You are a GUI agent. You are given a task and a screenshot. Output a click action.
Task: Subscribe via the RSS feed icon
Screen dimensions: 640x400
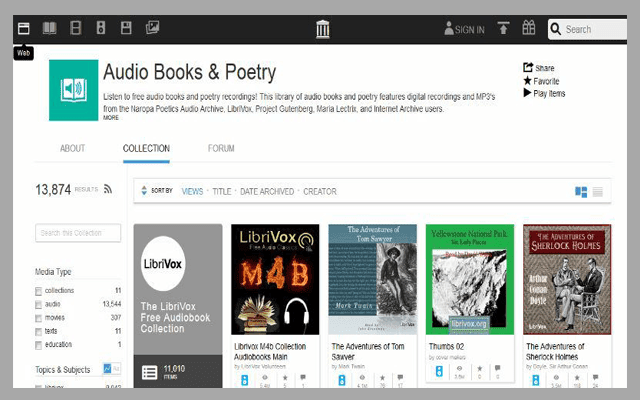(108, 189)
